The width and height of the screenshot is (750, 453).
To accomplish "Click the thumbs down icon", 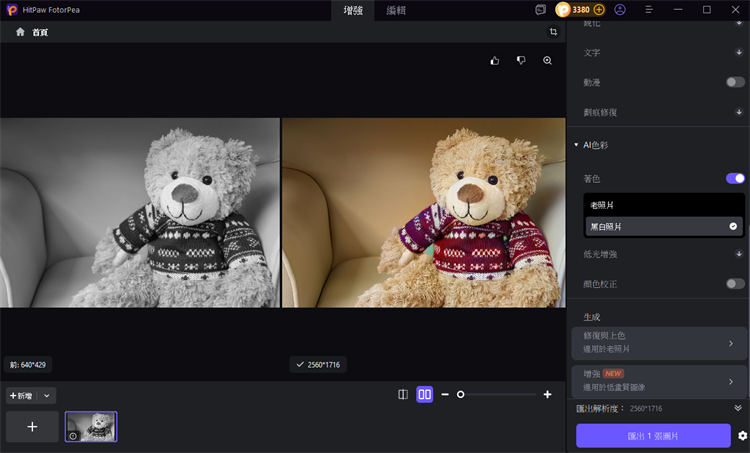I will [x=521, y=60].
